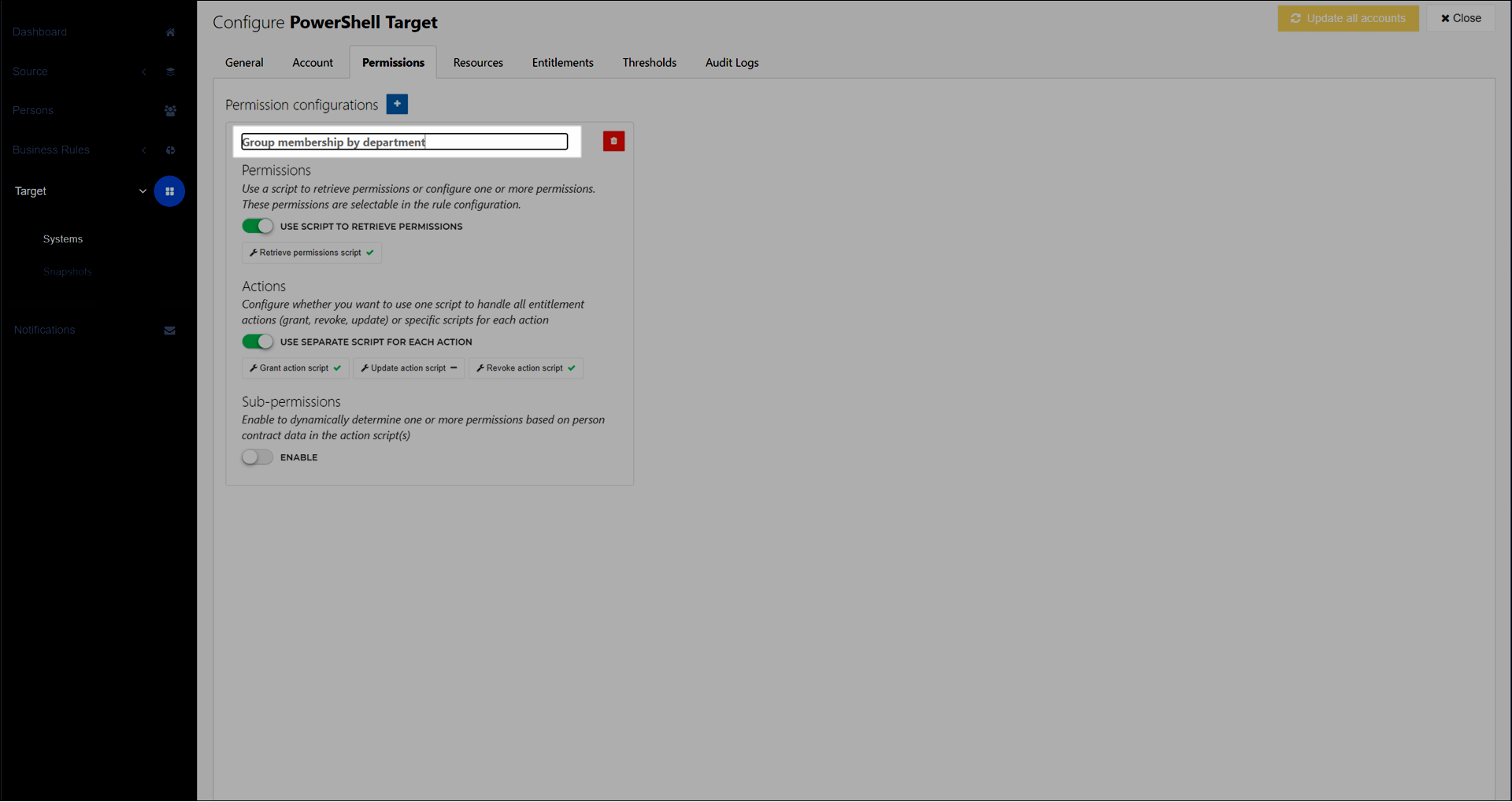Expand the Source menu chevron

144,72
